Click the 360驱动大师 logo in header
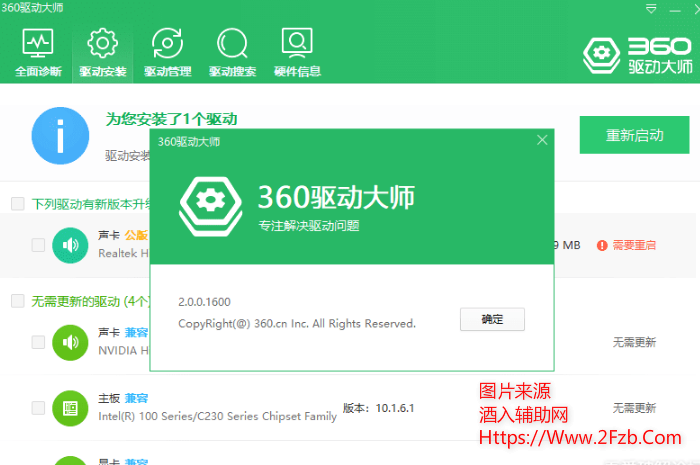The width and height of the screenshot is (700, 465). [x=638, y=55]
